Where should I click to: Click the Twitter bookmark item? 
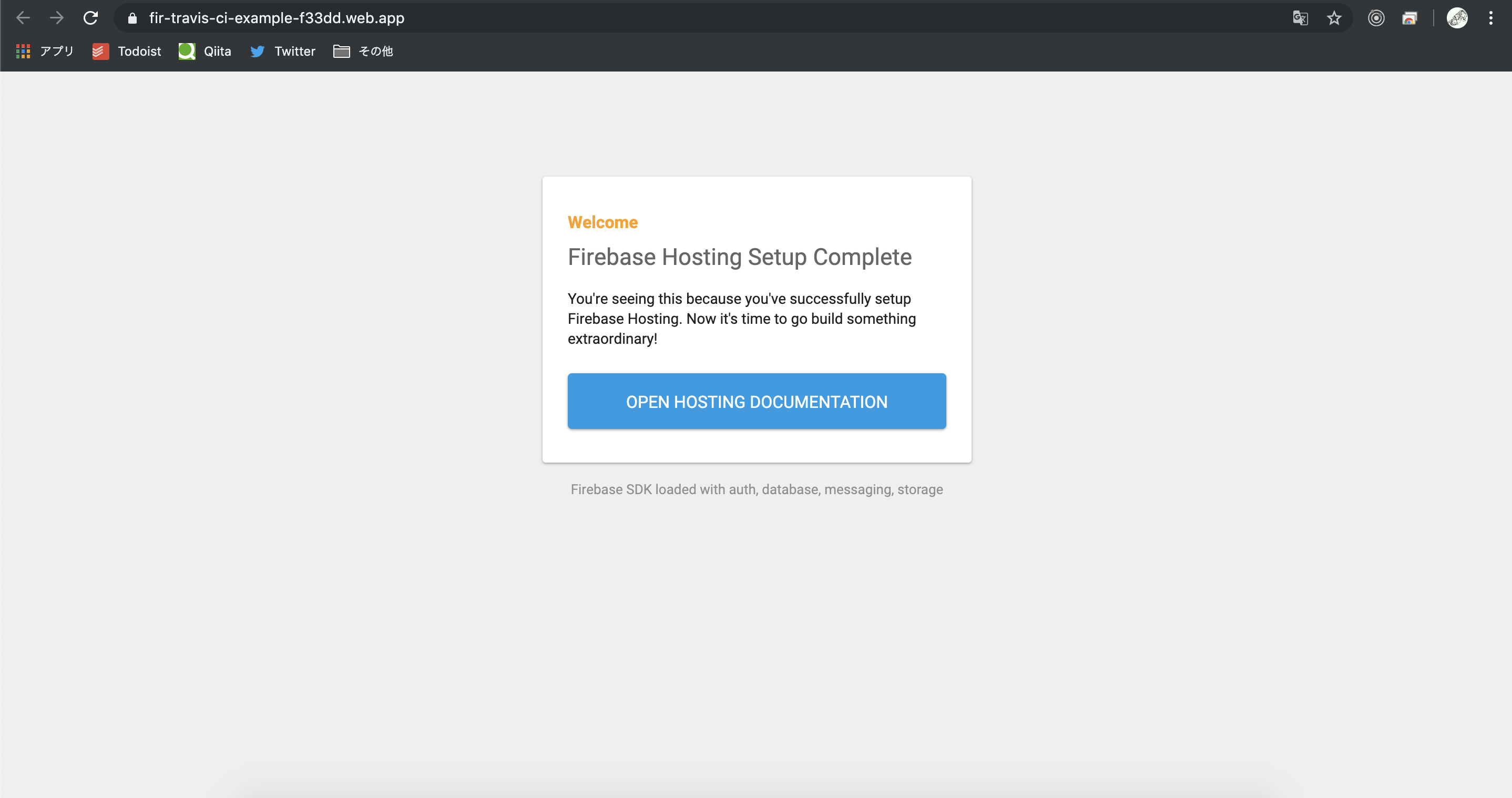[281, 51]
